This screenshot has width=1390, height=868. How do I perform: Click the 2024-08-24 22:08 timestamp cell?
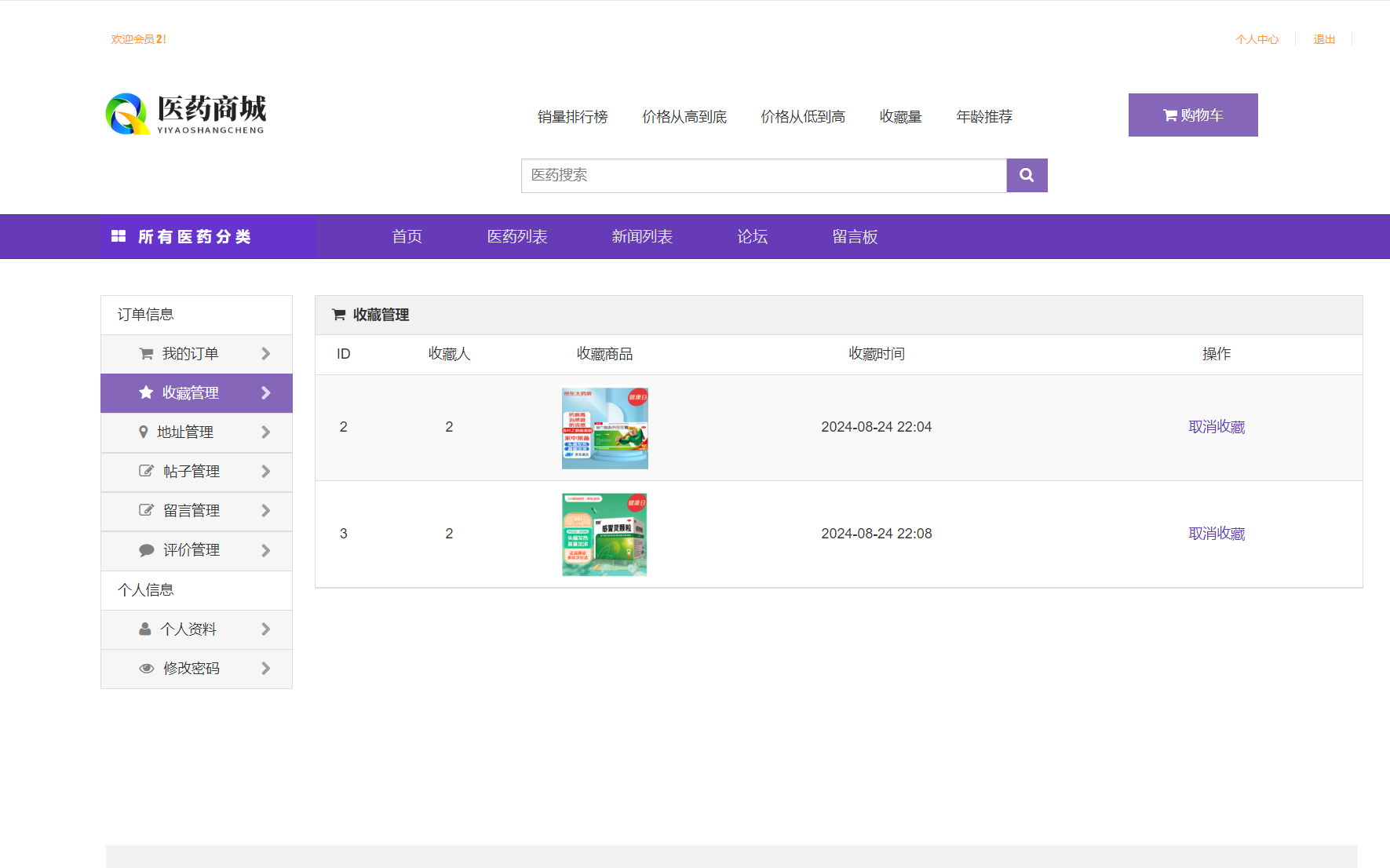click(x=877, y=534)
